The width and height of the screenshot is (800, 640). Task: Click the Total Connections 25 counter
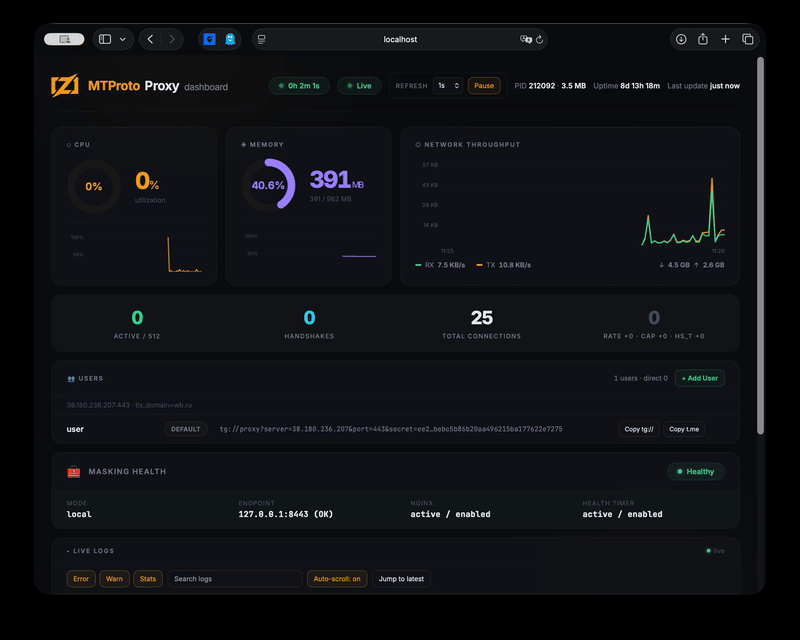(x=482, y=324)
